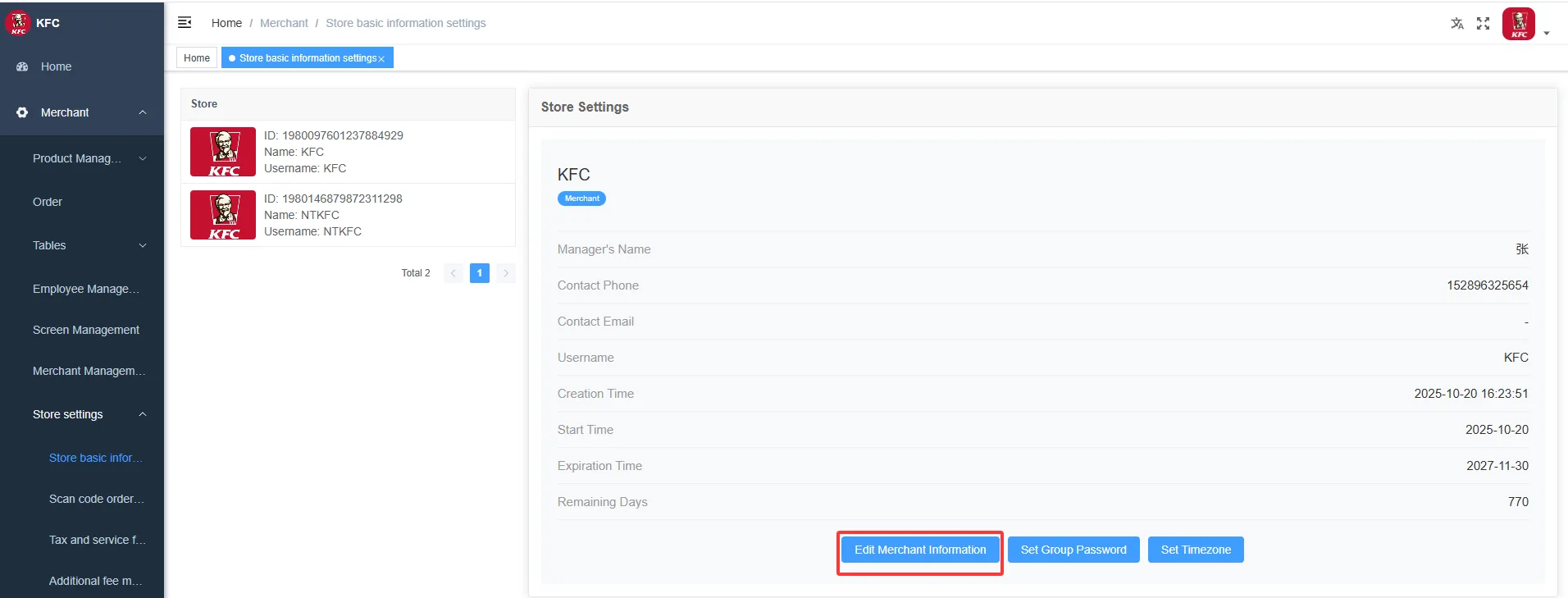Toggle fullscreen mode icon
Image resolution: width=1568 pixels, height=598 pixels.
pos(1483,23)
